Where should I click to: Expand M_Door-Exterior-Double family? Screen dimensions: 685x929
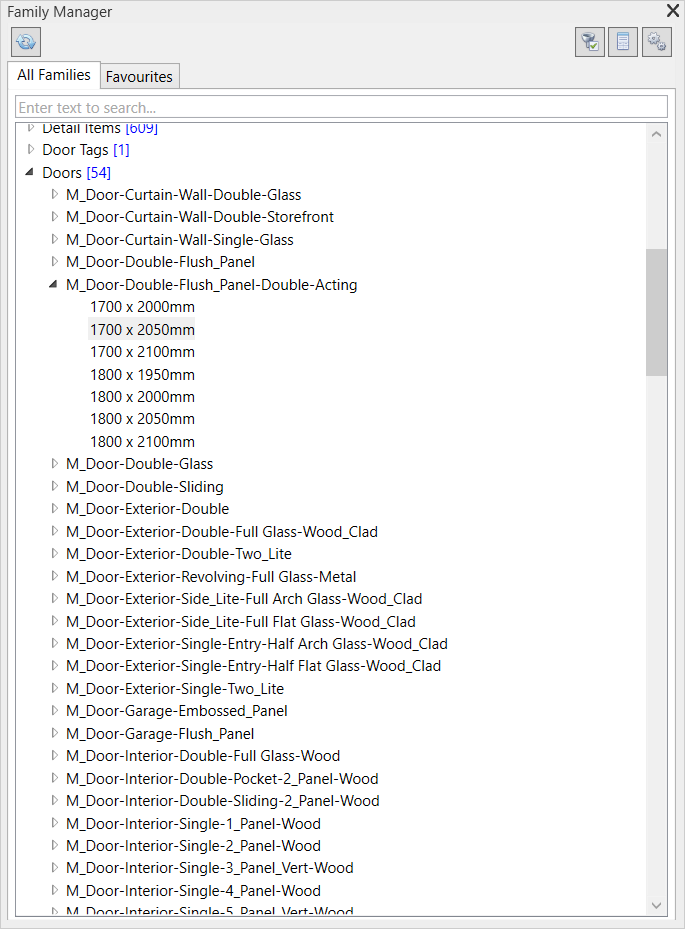pos(55,508)
